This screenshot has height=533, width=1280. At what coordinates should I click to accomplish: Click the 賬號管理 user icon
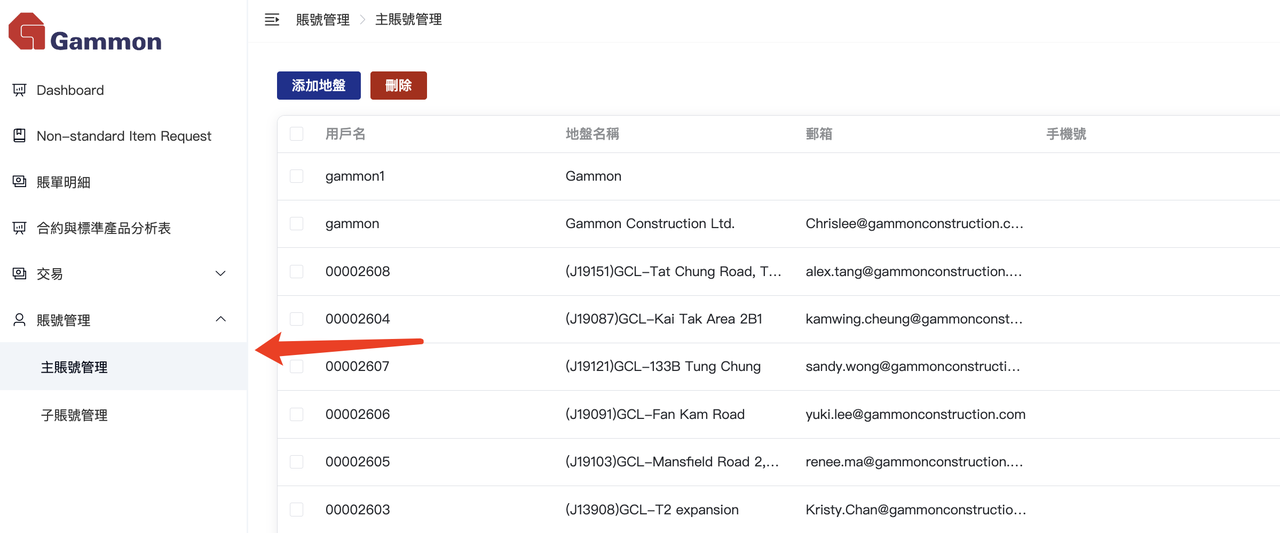pyautogui.click(x=19, y=320)
